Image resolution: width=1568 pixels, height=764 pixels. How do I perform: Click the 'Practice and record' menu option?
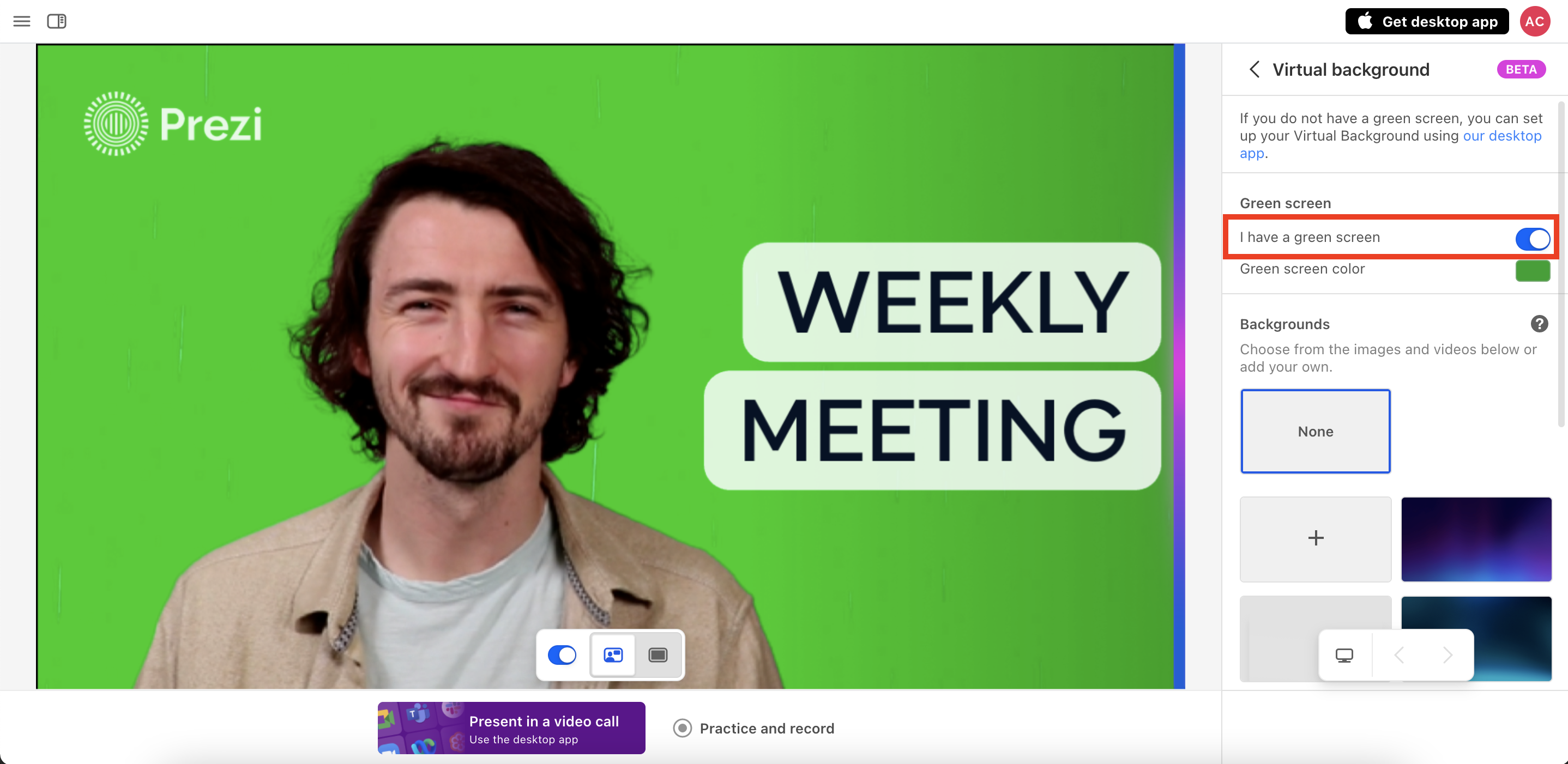point(767,727)
